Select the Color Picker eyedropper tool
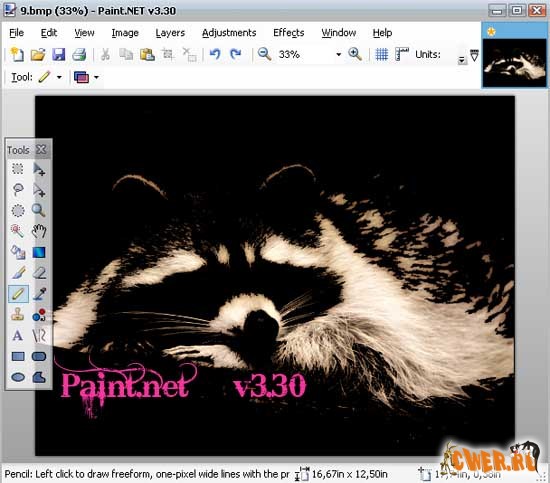 pyautogui.click(x=39, y=294)
